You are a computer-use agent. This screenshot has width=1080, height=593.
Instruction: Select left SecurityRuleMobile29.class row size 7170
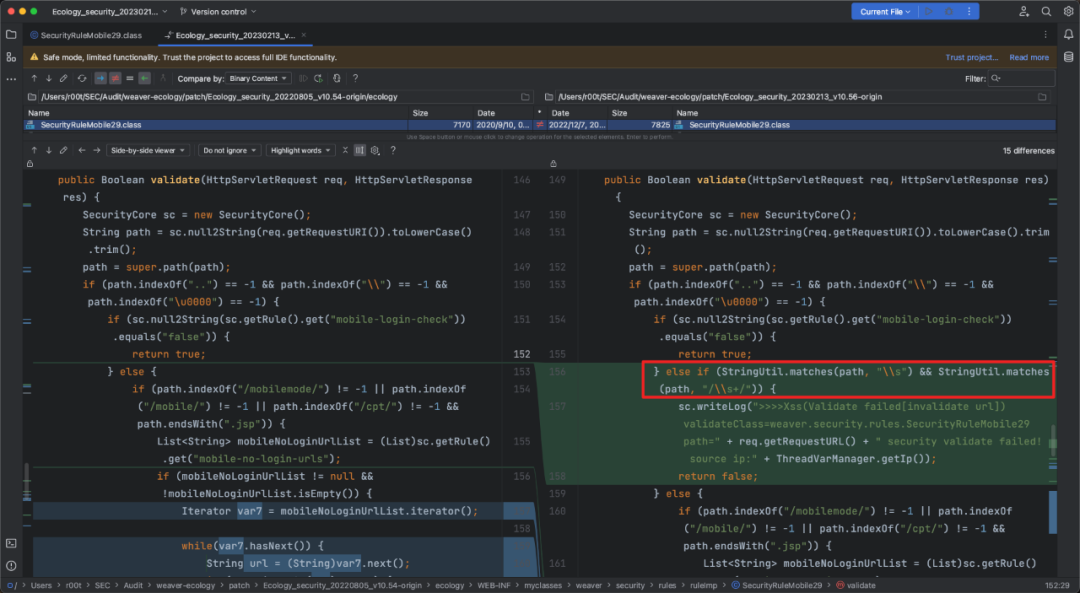tap(282, 125)
